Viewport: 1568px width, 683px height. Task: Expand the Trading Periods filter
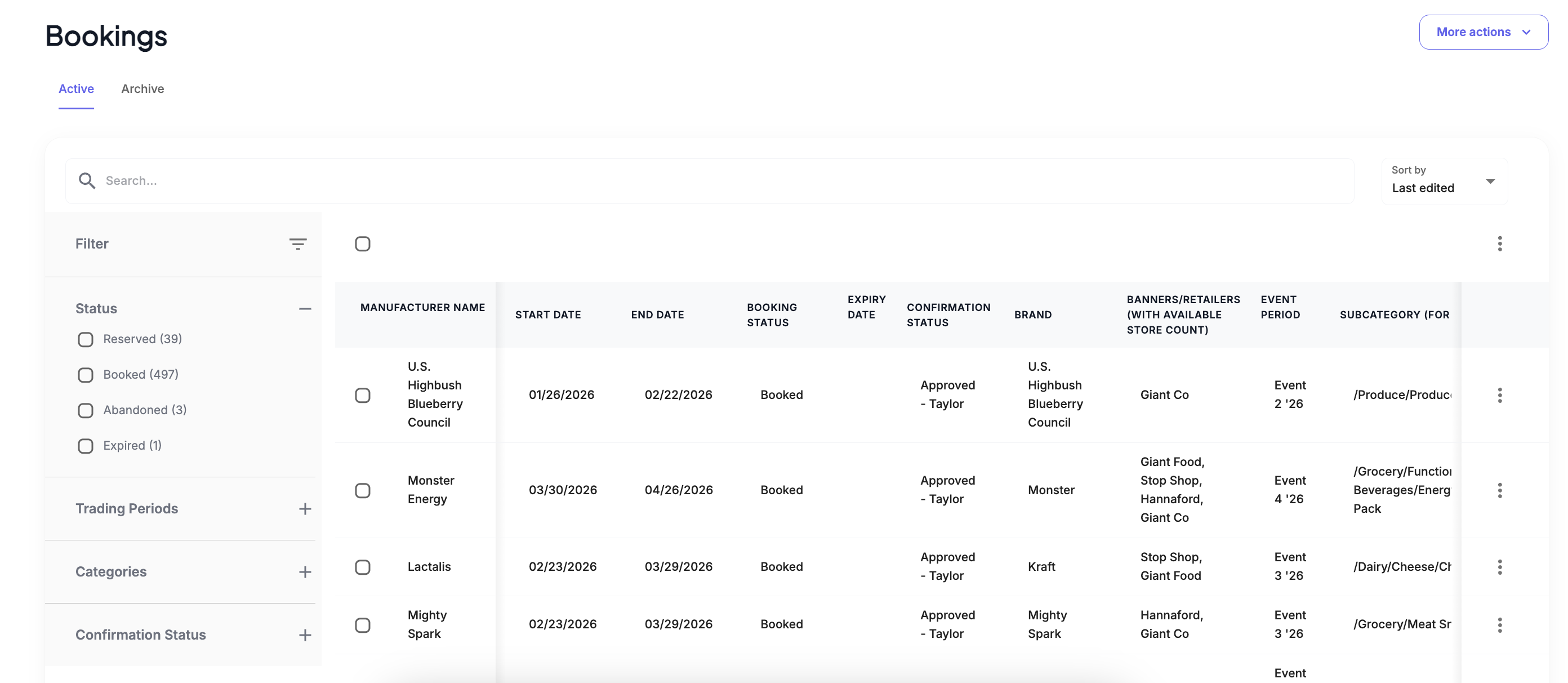coord(305,509)
